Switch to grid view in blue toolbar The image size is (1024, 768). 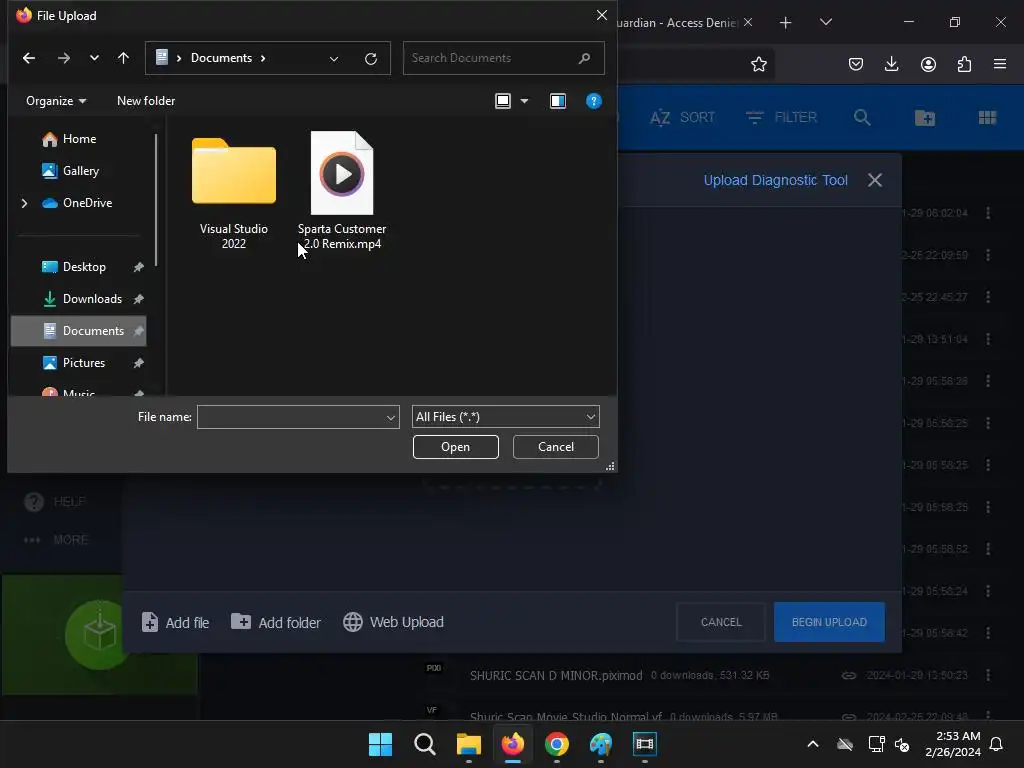click(x=987, y=118)
